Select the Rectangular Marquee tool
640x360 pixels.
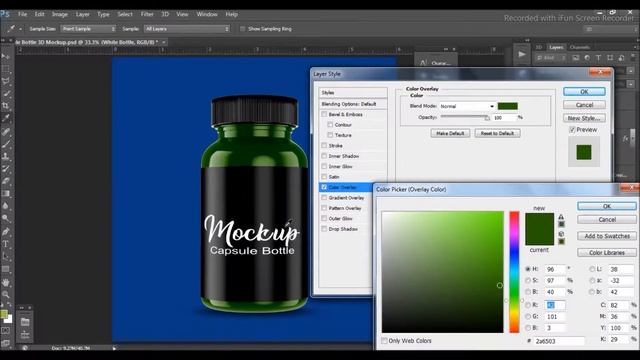6,69
